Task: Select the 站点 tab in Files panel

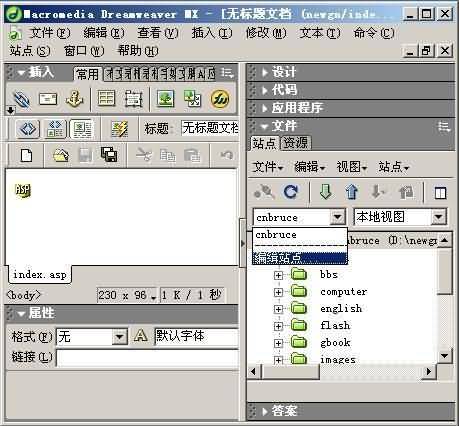Action: 264,143
